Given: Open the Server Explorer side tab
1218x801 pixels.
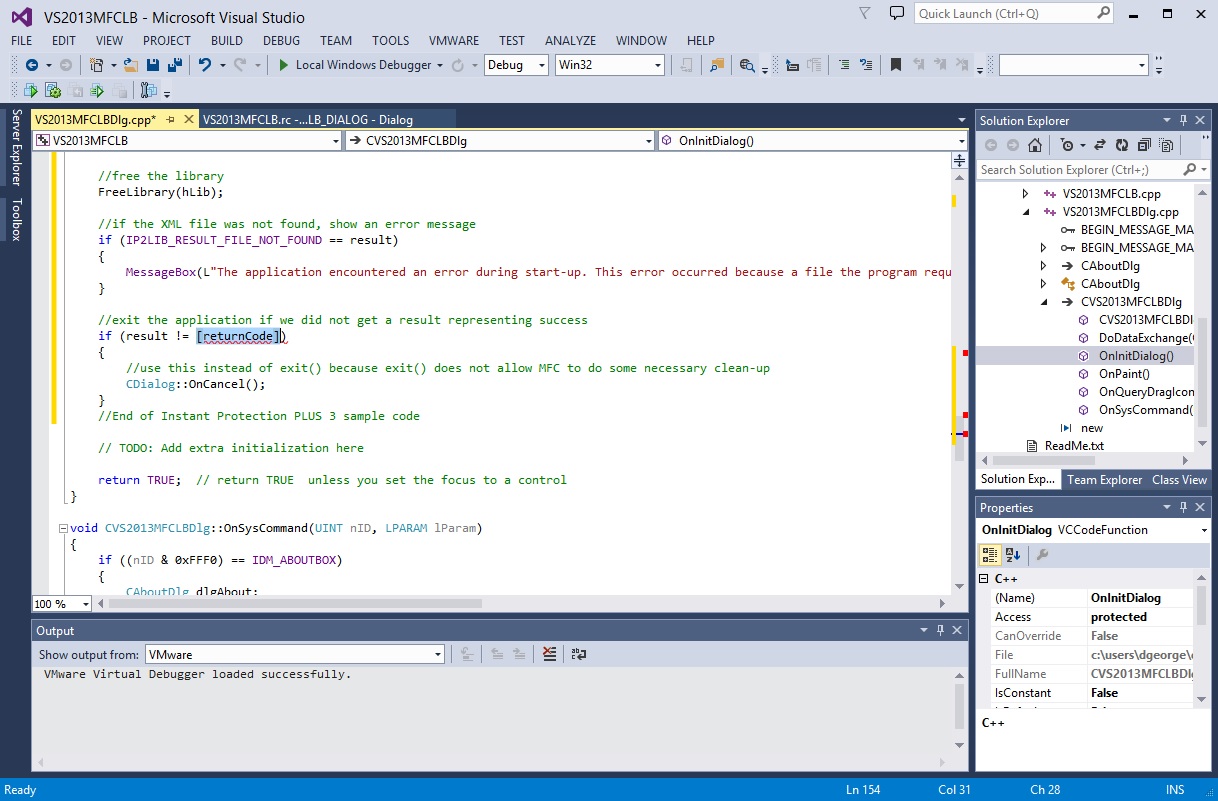Looking at the screenshot, I should 16,148.
